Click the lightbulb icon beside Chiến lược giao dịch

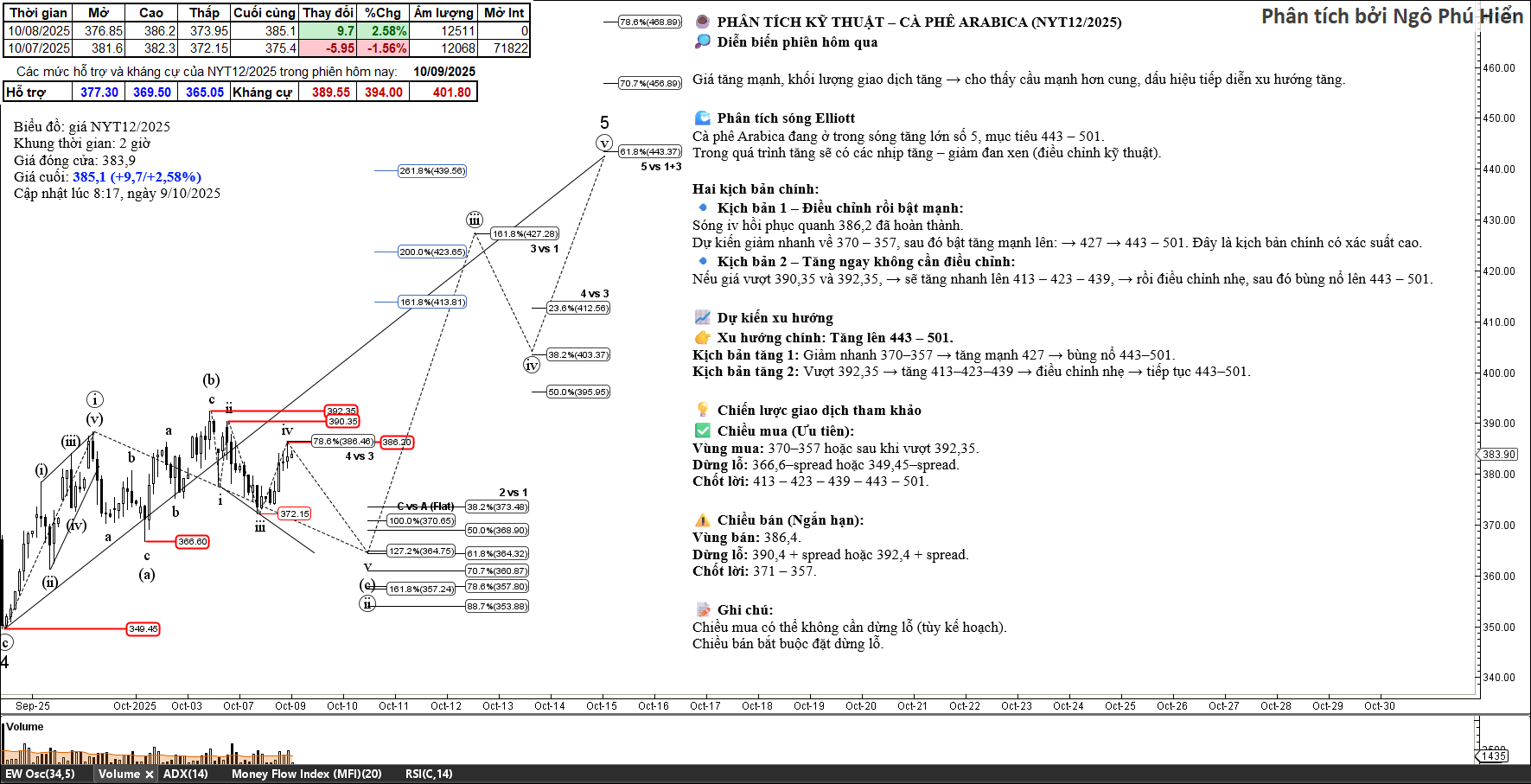[x=702, y=411]
